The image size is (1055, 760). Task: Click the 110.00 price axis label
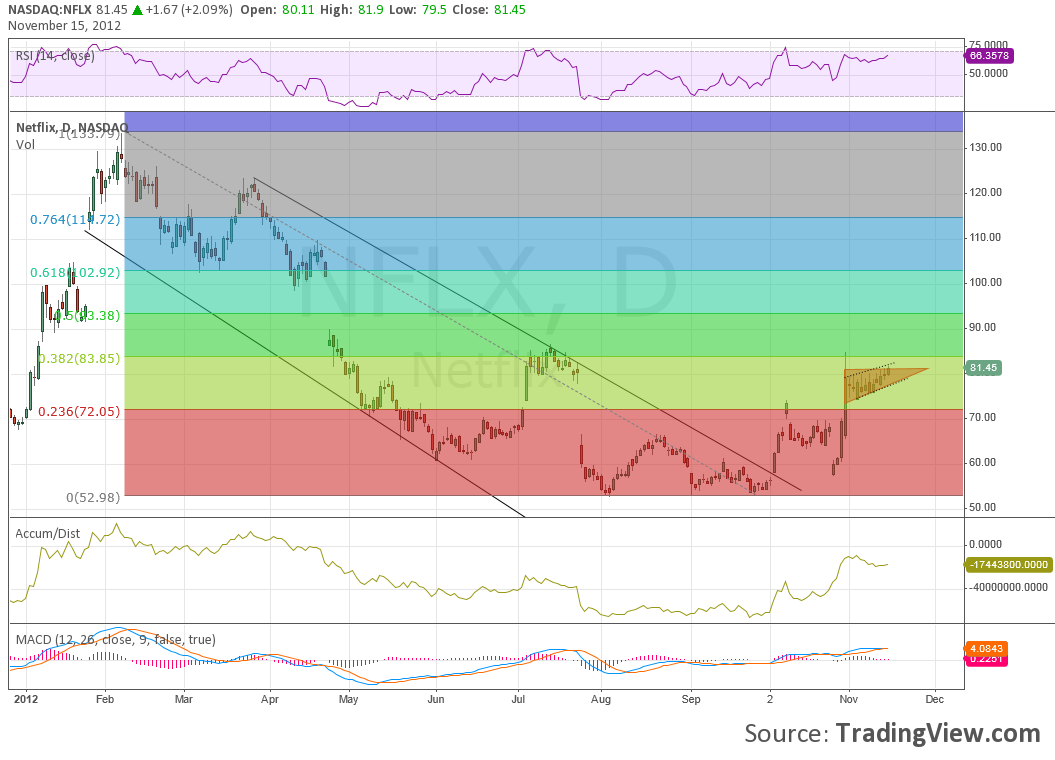[x=985, y=237]
